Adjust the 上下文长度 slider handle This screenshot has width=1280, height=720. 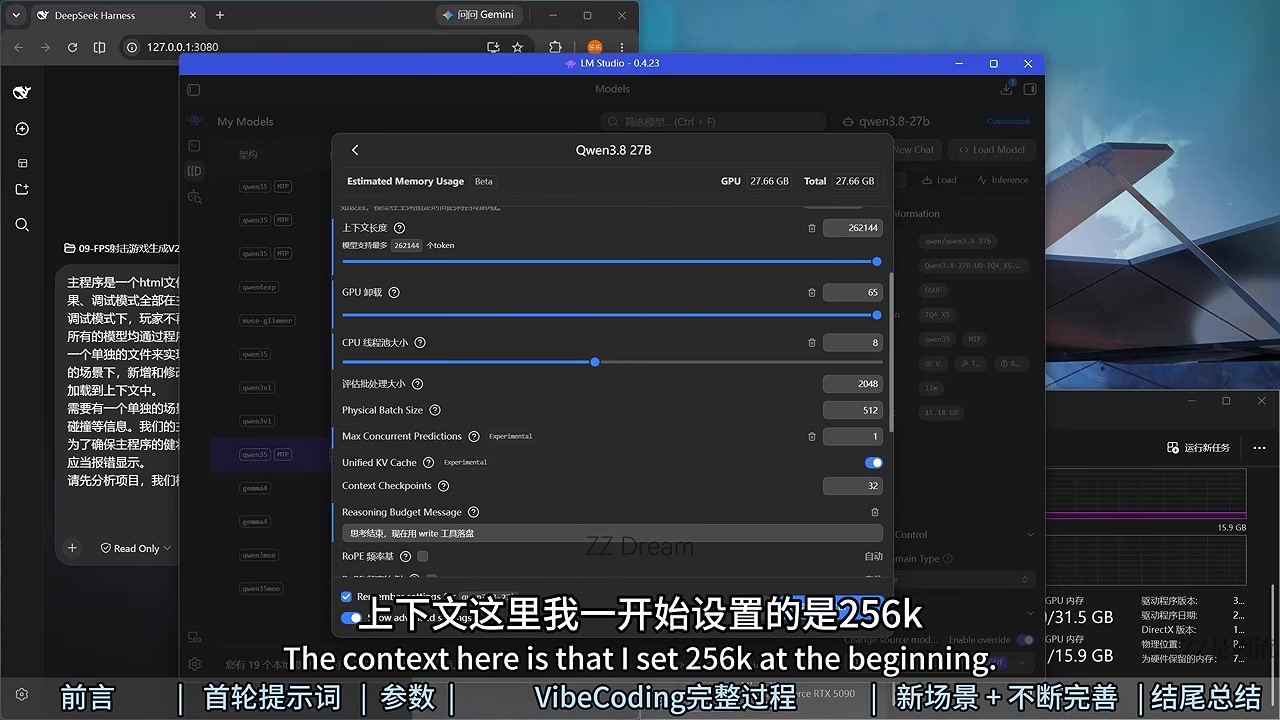point(877,262)
